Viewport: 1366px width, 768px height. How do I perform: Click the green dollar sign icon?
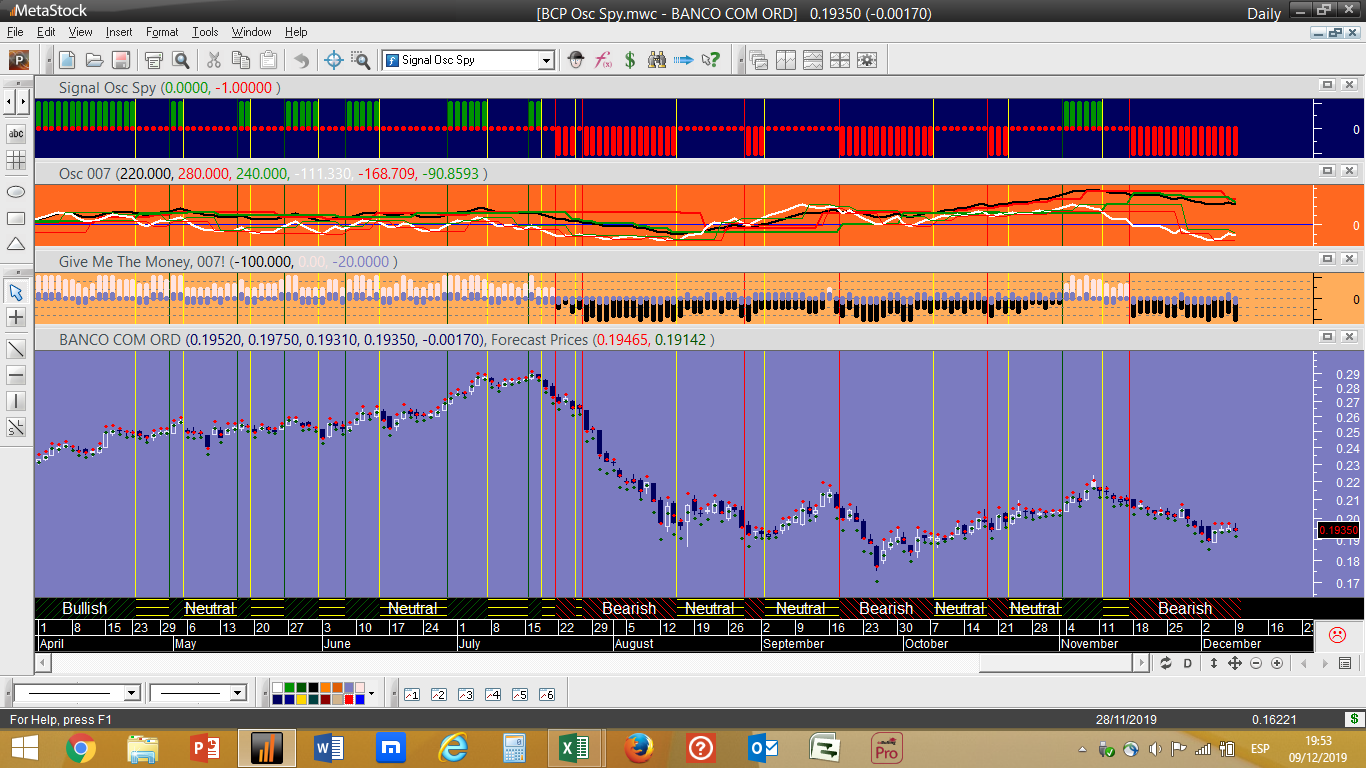coord(630,60)
